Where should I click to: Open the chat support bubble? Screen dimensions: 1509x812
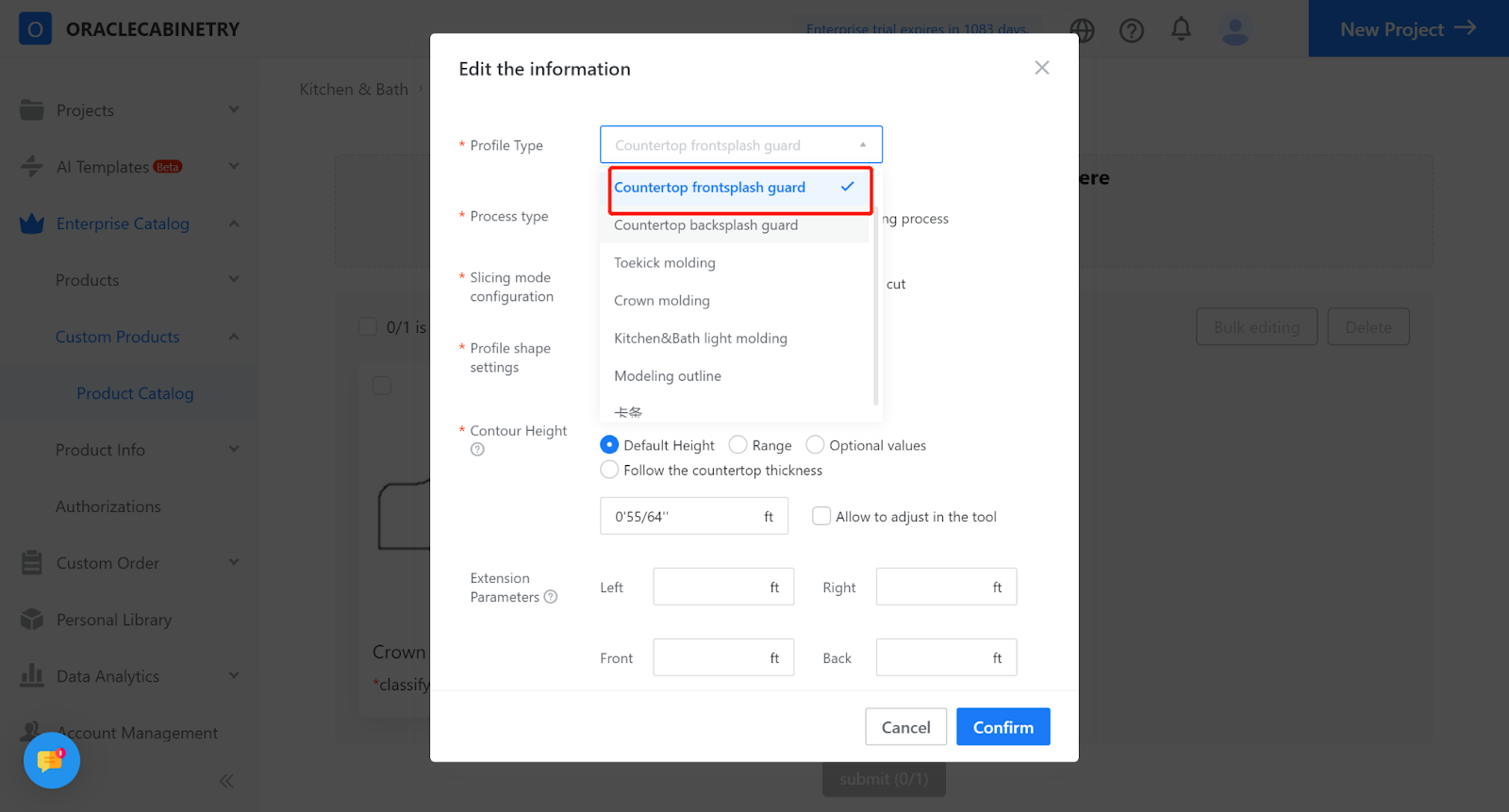coord(51,760)
